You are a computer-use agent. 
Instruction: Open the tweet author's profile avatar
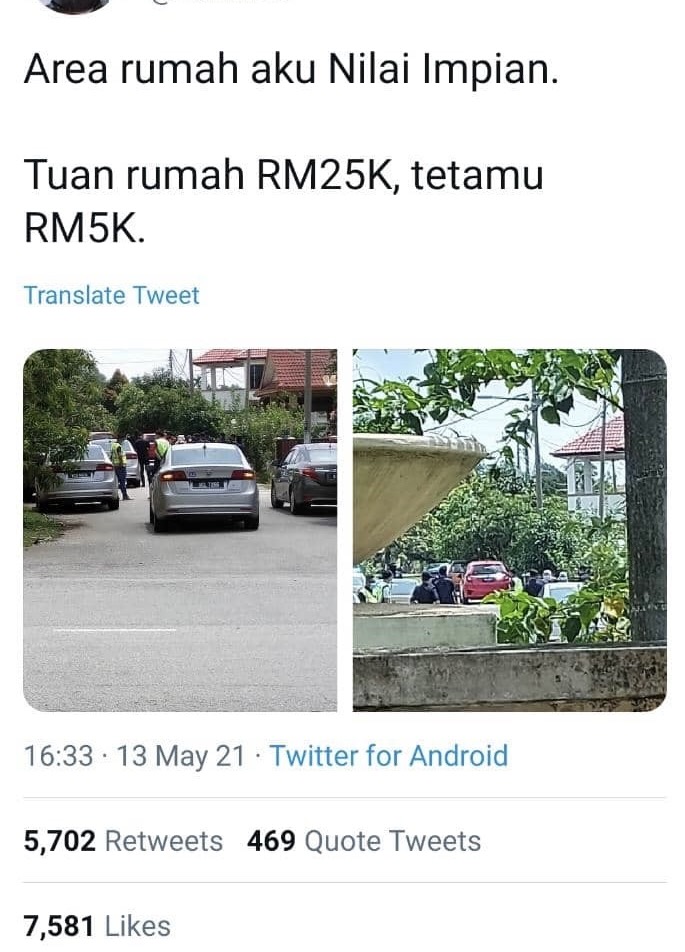74,5
